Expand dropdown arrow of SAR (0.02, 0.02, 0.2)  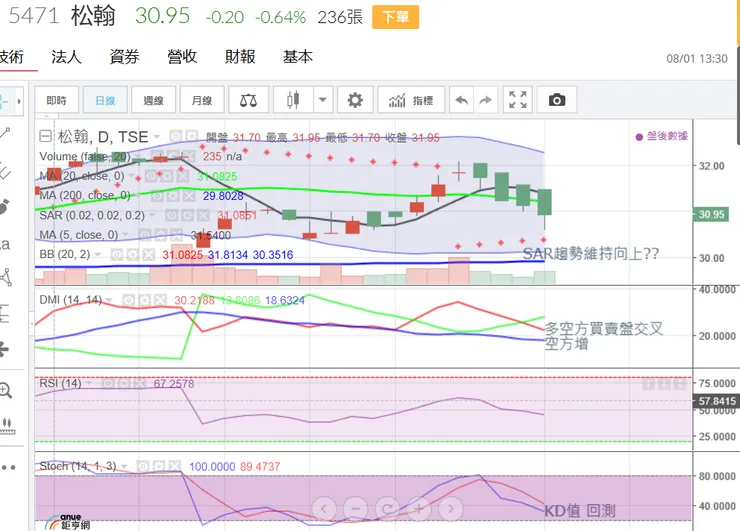152,216
